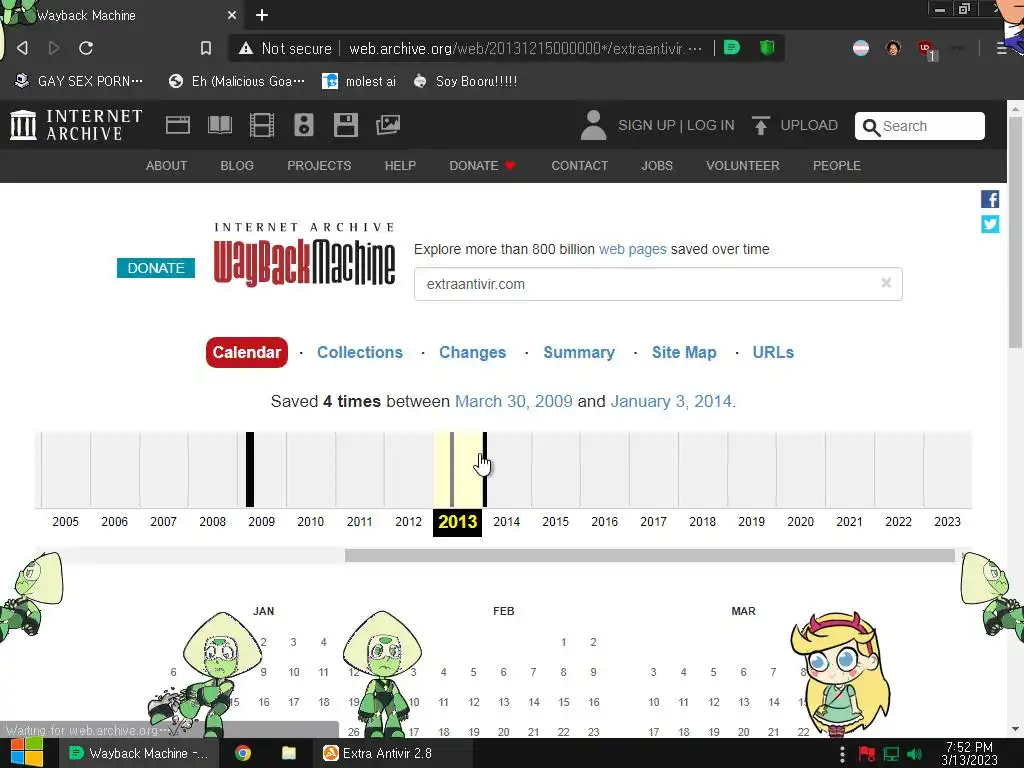Switch to the Site Map tab
The height and width of the screenshot is (768, 1024).
point(684,352)
